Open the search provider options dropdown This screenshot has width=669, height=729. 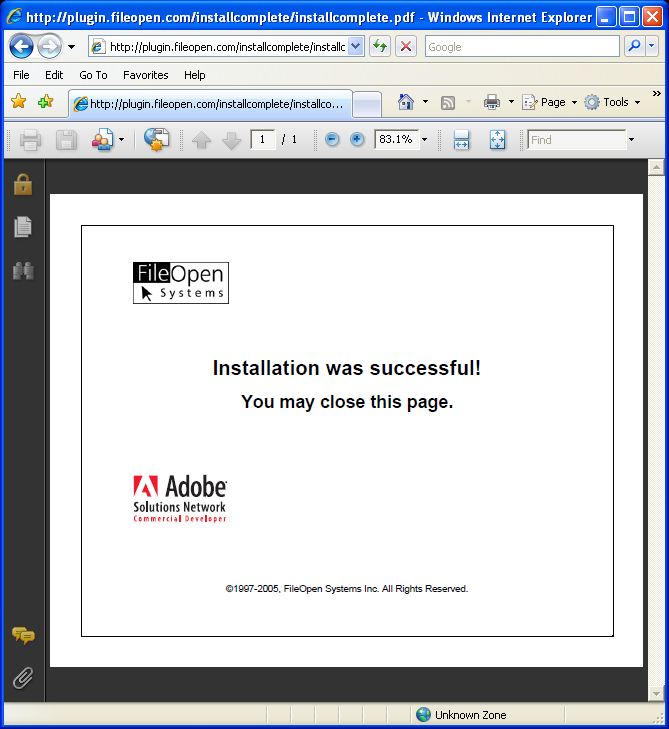(652, 46)
